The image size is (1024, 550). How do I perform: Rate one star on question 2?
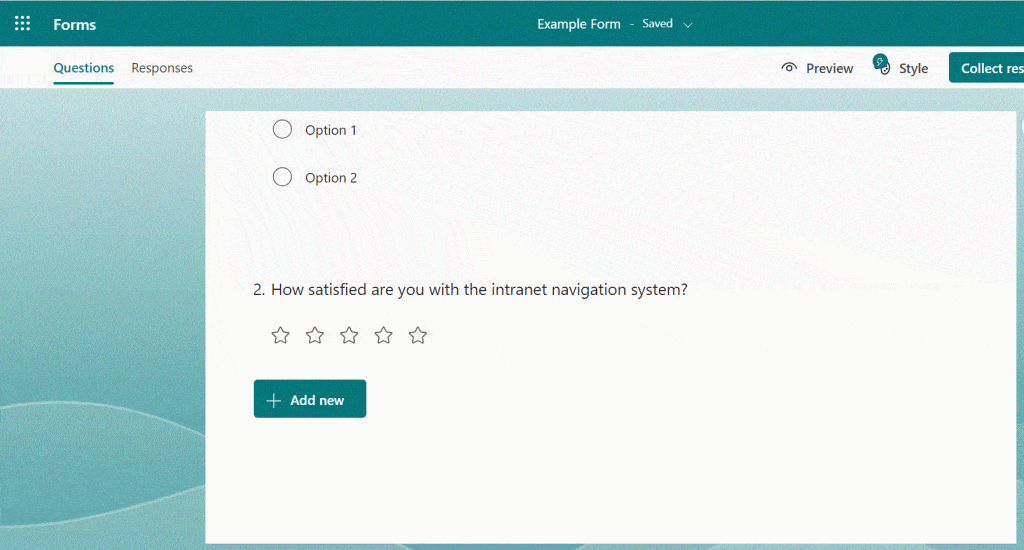click(x=280, y=335)
